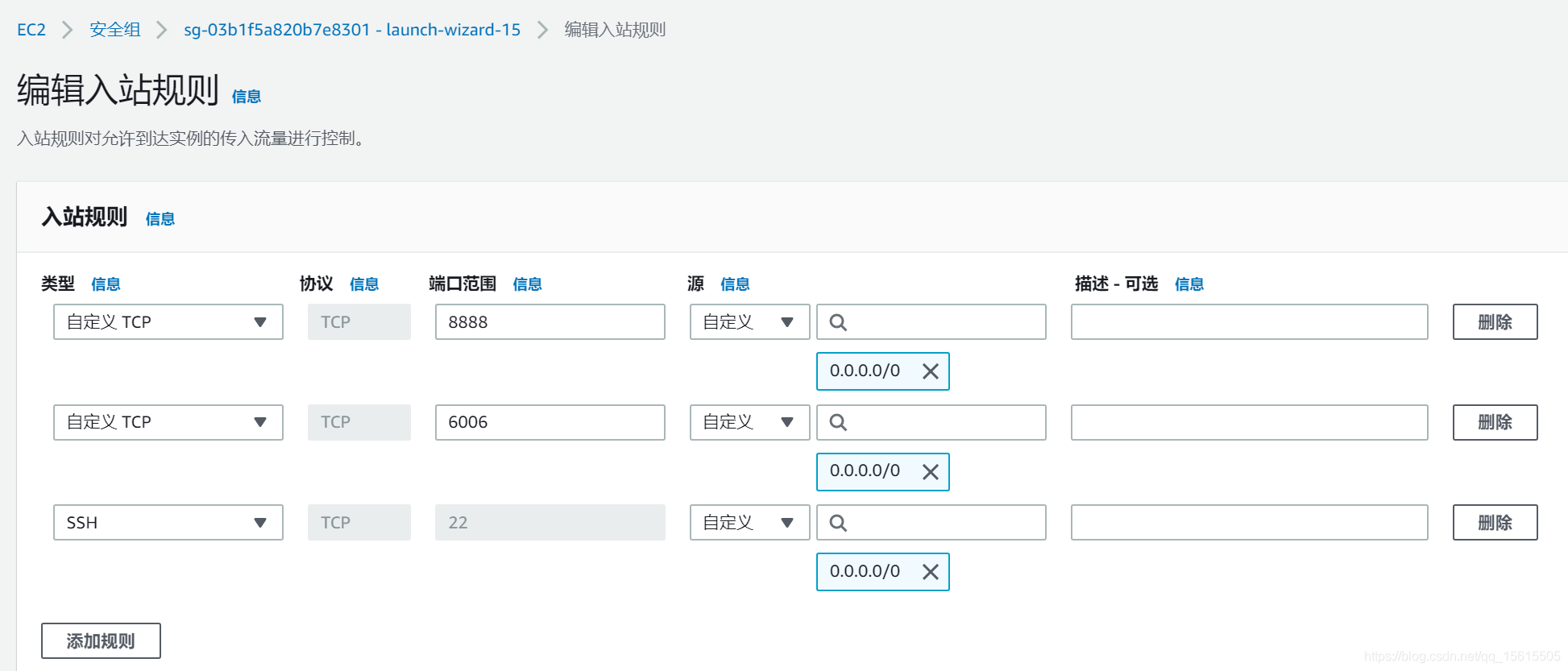This screenshot has height=671, width=1568.
Task: Open the type dropdown for the 8888 rule
Action: pyautogui.click(x=168, y=321)
